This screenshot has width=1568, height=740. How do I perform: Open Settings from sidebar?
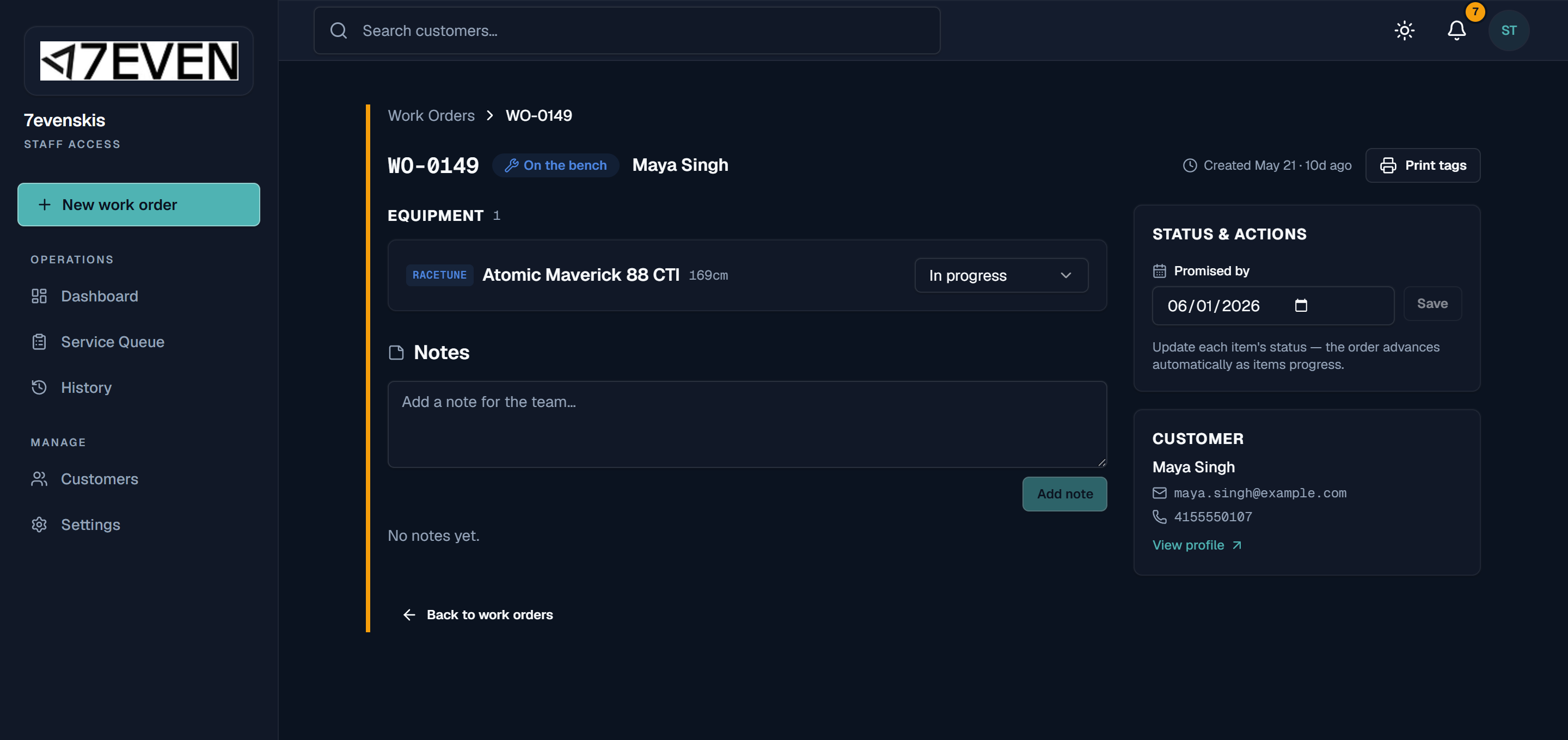[x=139, y=525]
